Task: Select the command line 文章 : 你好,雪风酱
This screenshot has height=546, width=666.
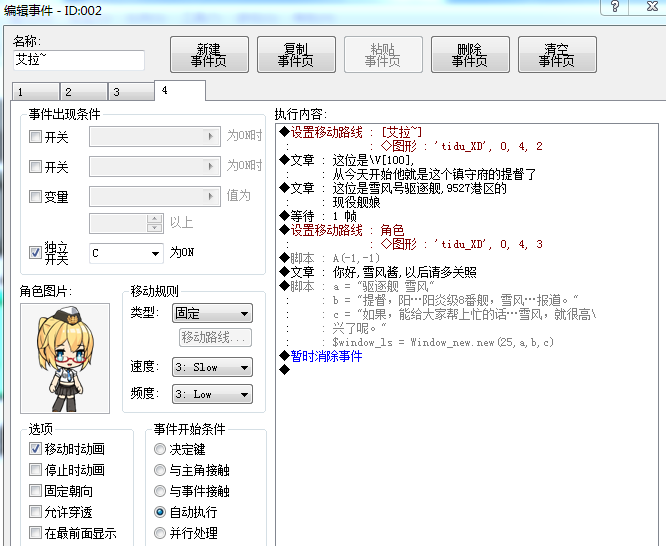Action: pos(378,272)
